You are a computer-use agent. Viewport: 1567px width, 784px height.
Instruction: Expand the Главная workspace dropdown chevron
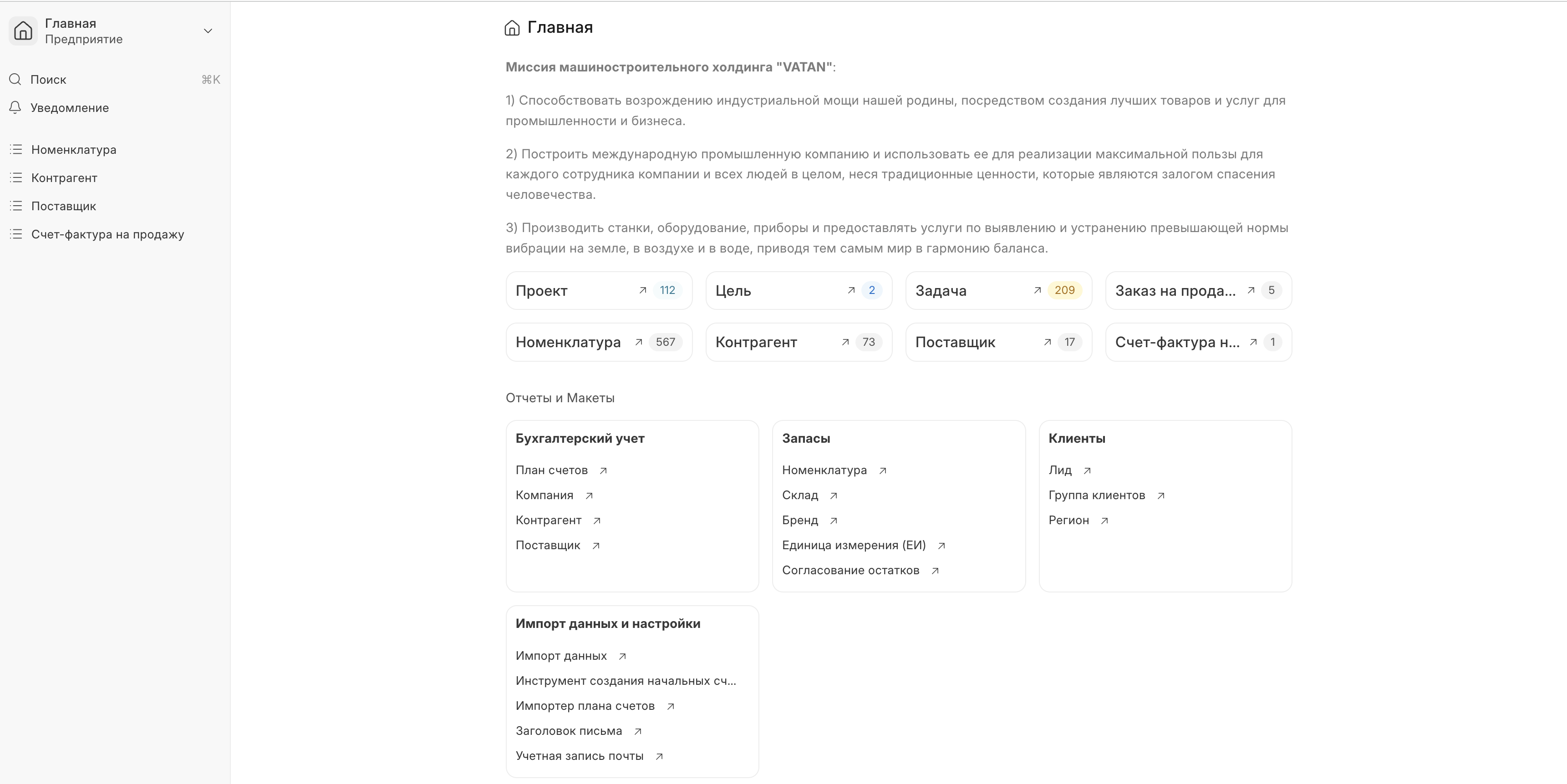208,31
